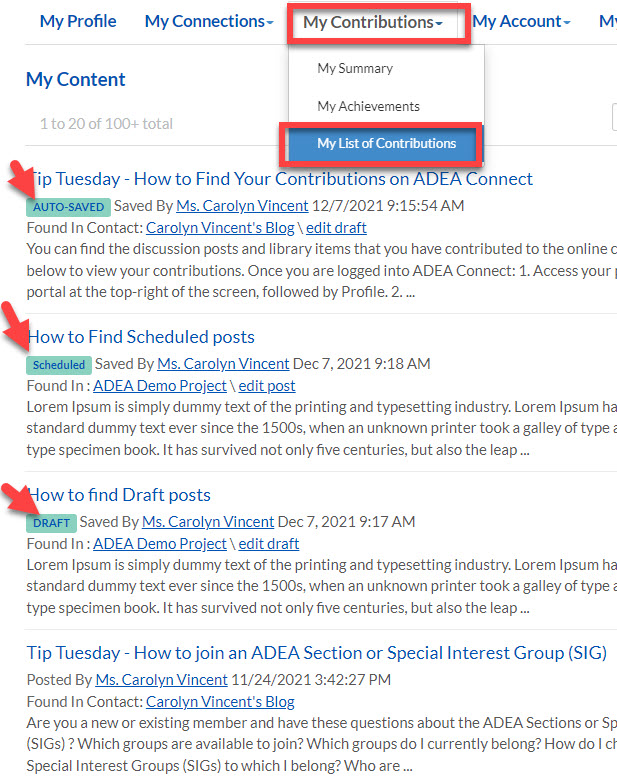Viewport: 617px width, 779px height.
Task: Click edit post for scheduled post
Action: coord(267,386)
